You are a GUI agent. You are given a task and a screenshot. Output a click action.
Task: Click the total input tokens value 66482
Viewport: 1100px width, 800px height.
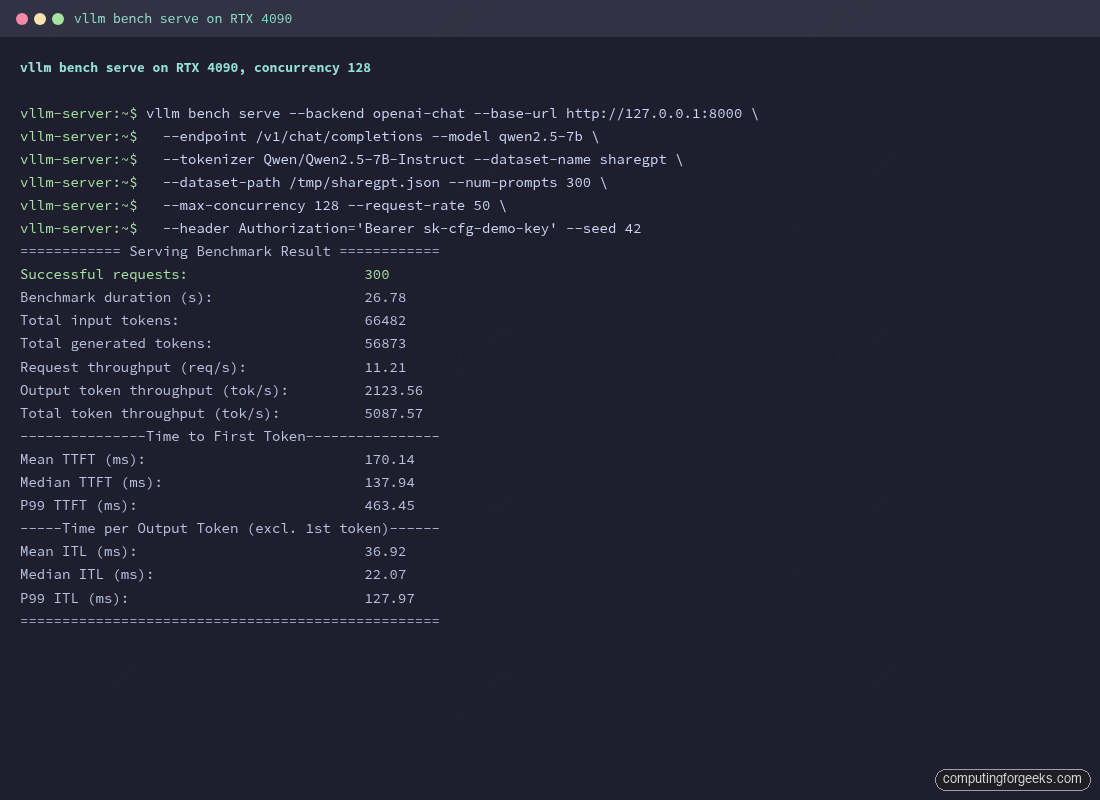coord(385,321)
